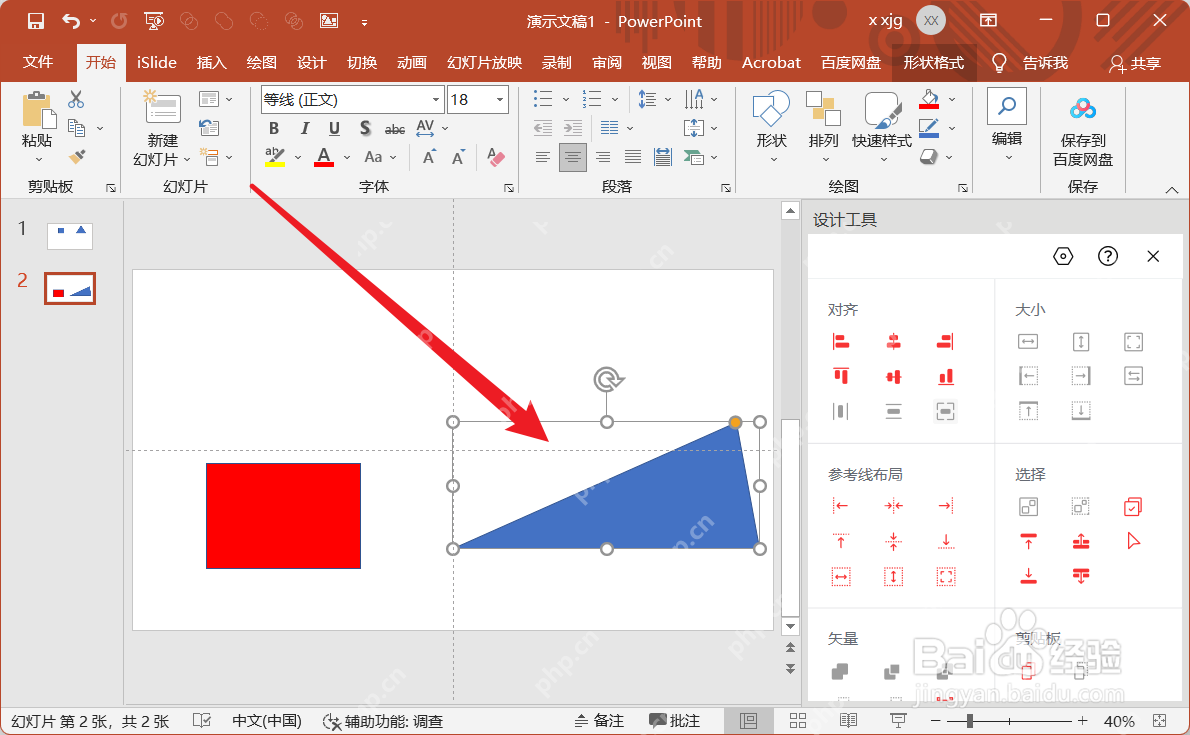Click the 批注 comments button in status bar
The height and width of the screenshot is (735, 1190).
675,721
